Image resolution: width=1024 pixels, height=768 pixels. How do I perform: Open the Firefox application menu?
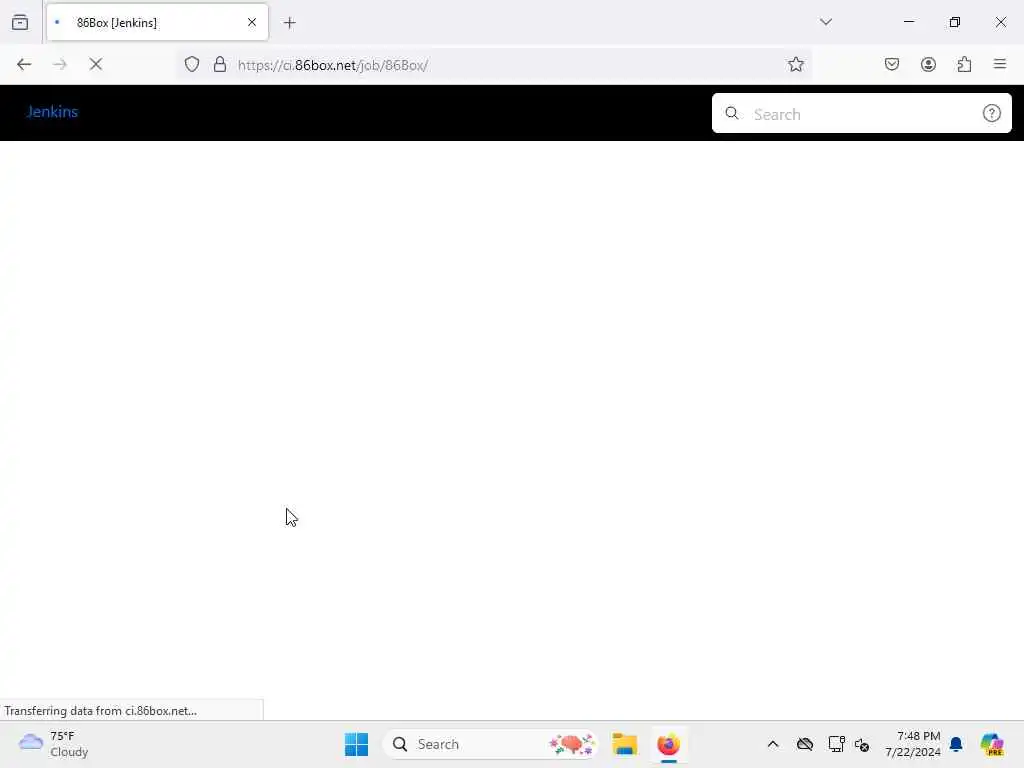pyautogui.click(x=999, y=64)
